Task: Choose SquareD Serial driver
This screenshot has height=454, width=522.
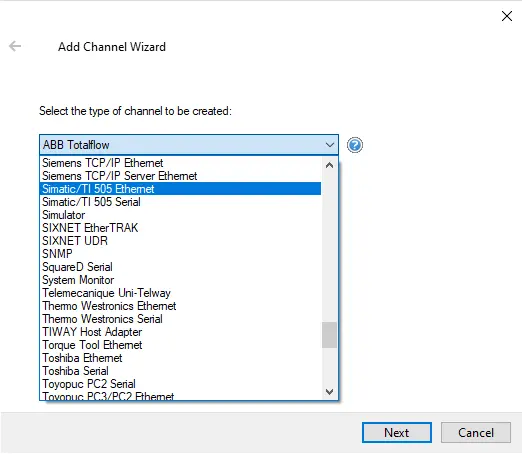Action: pyautogui.click(x=180, y=267)
